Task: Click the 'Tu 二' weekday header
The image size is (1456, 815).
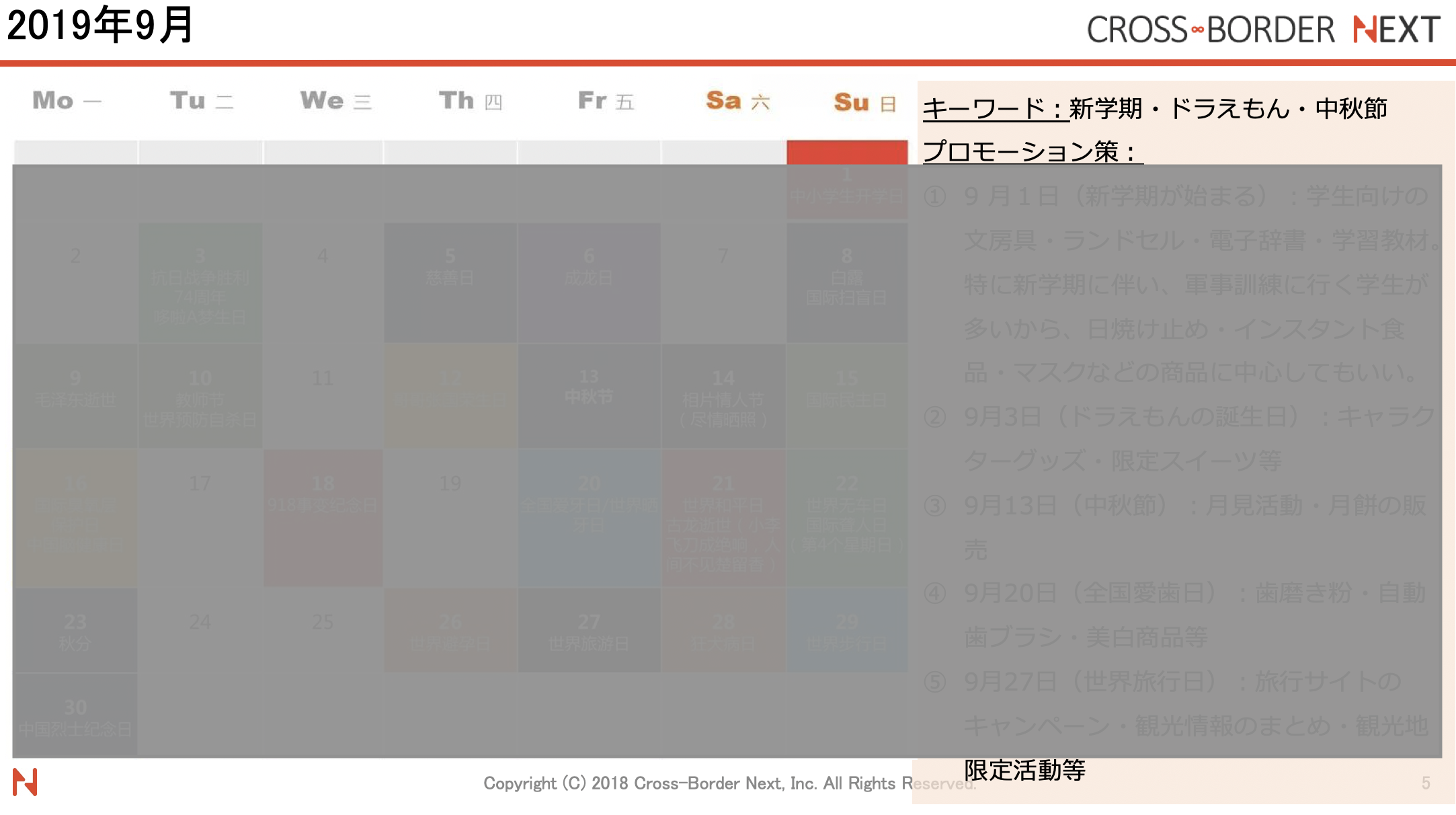Action: pyautogui.click(x=202, y=101)
